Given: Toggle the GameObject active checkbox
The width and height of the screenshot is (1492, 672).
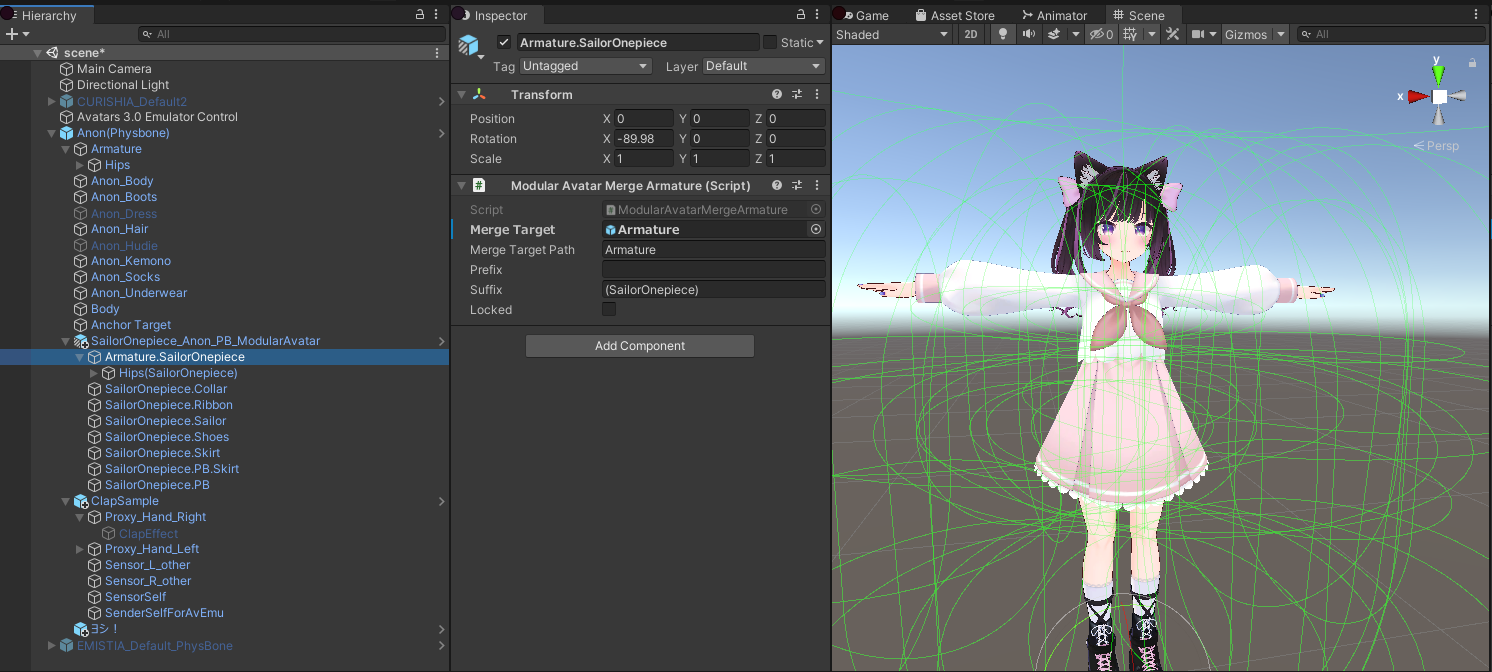Looking at the screenshot, I should (x=504, y=42).
